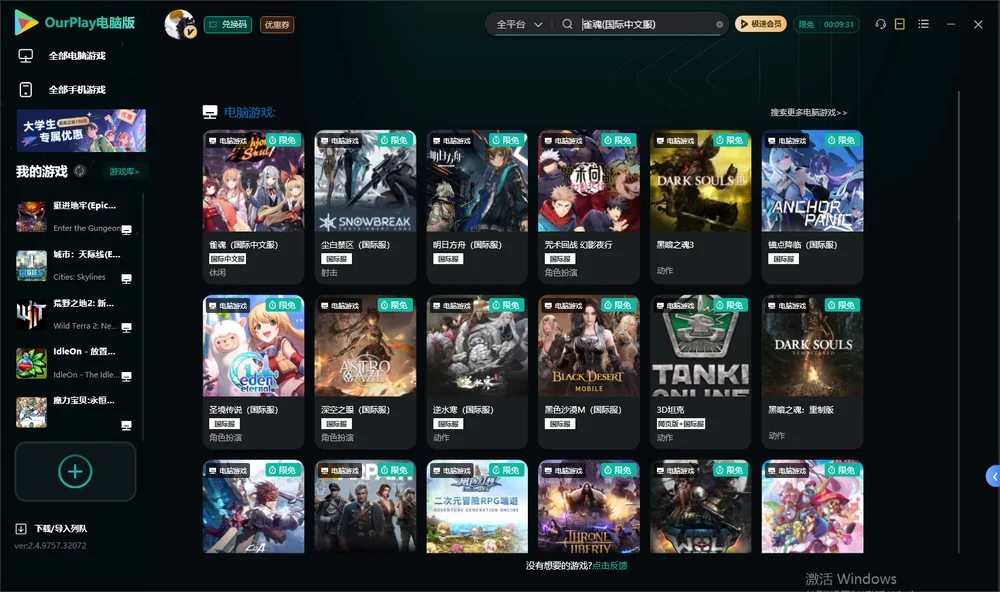The width and height of the screenshot is (1000, 592).
Task: Select 全部手机游戏 in sidebar
Action: tap(77, 90)
